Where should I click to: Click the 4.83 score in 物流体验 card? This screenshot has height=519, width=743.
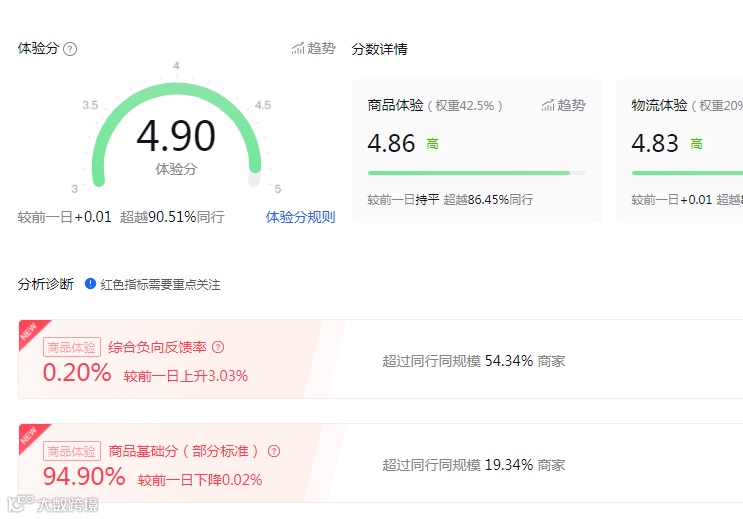click(x=655, y=143)
